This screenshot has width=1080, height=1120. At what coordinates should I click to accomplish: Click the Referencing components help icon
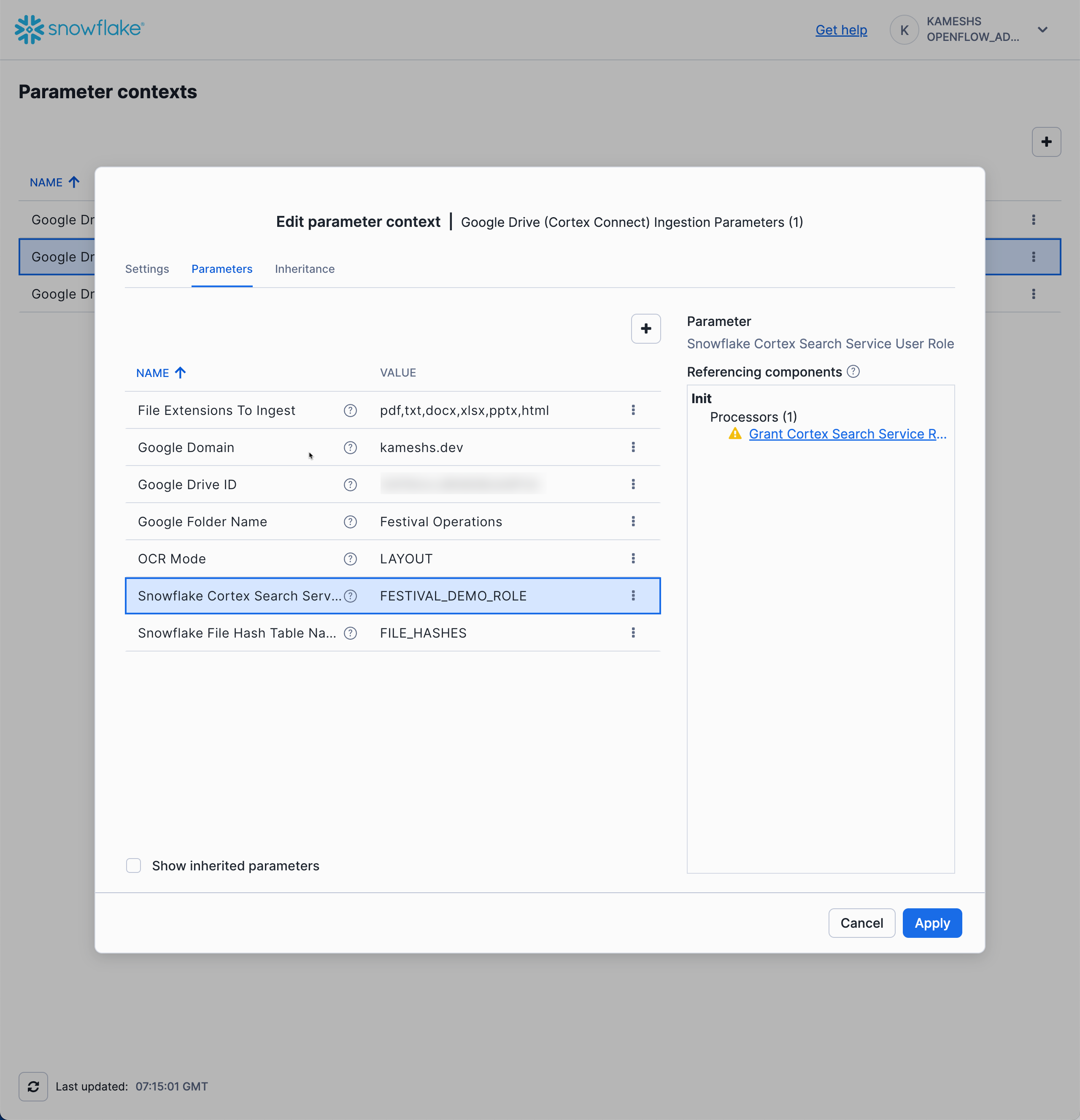(x=853, y=372)
